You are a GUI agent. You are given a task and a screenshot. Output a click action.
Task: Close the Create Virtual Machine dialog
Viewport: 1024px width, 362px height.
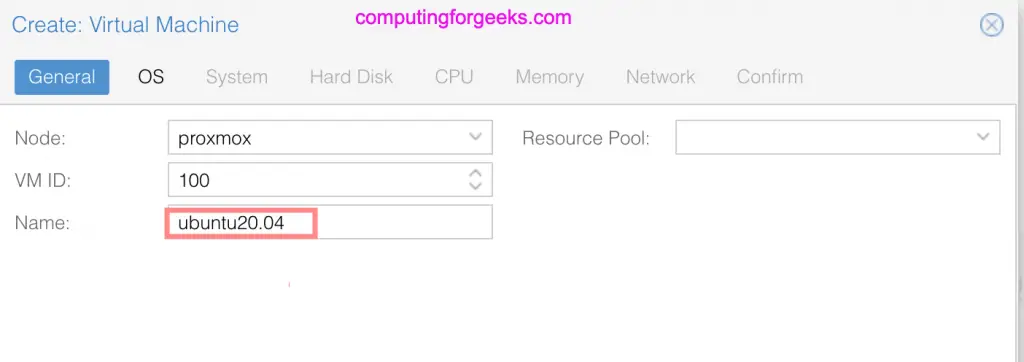click(991, 25)
